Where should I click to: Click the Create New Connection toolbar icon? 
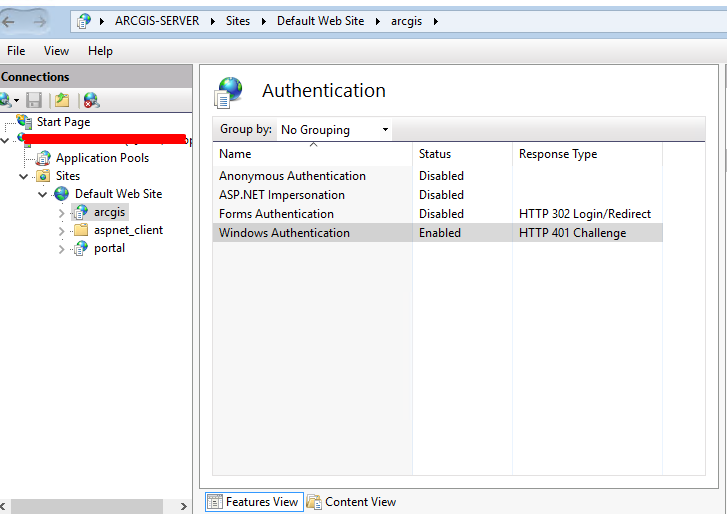(x=6, y=100)
